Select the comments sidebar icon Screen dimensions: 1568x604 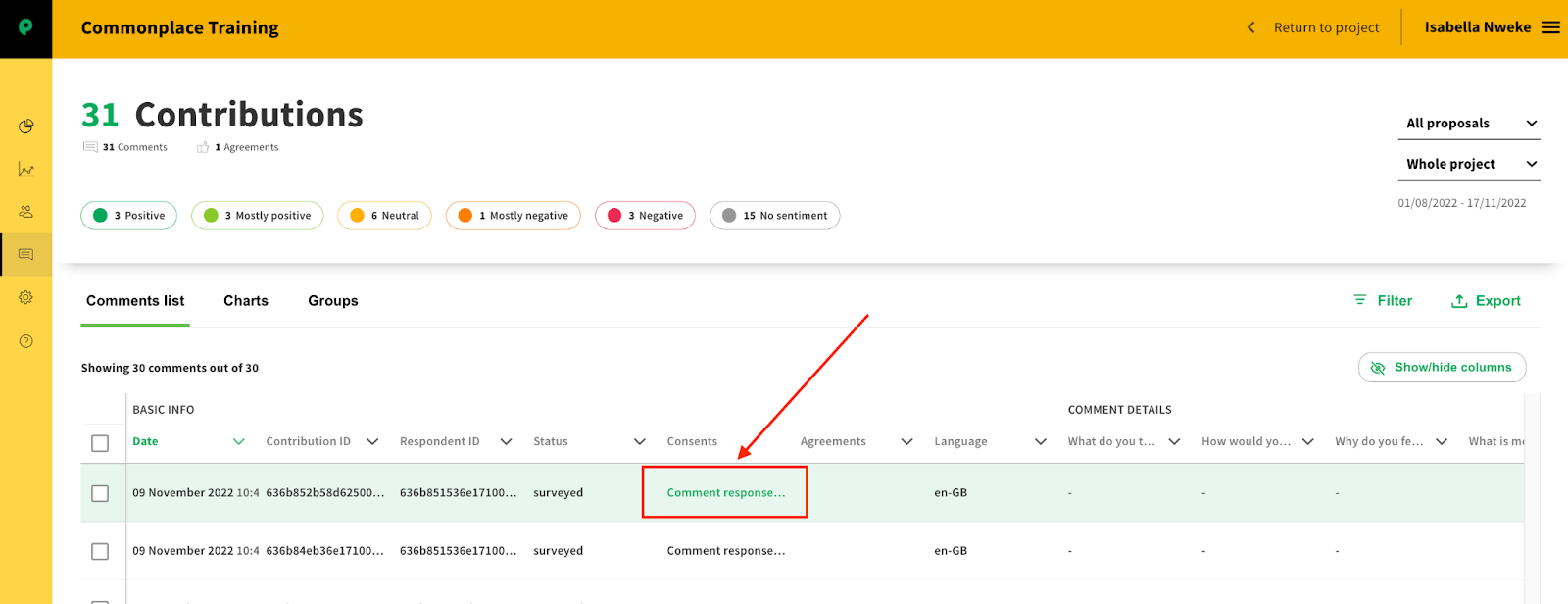click(25, 255)
